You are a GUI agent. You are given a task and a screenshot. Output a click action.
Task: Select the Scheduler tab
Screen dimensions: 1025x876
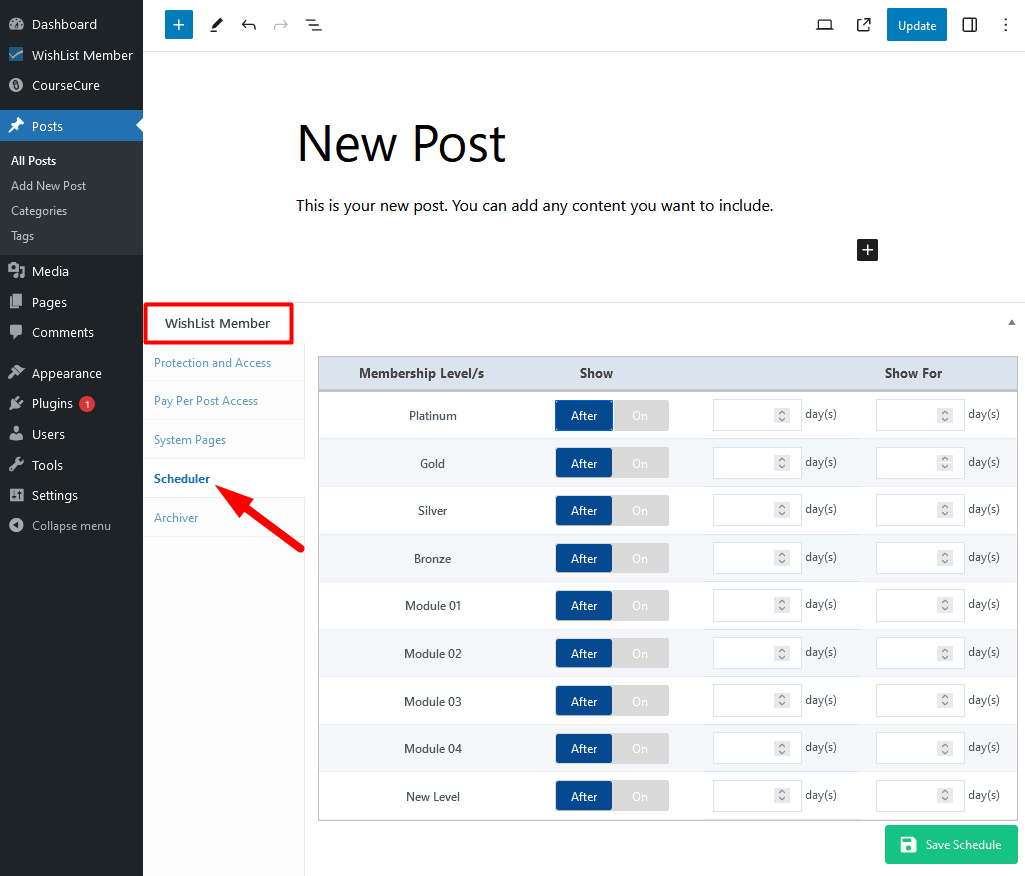(x=182, y=479)
